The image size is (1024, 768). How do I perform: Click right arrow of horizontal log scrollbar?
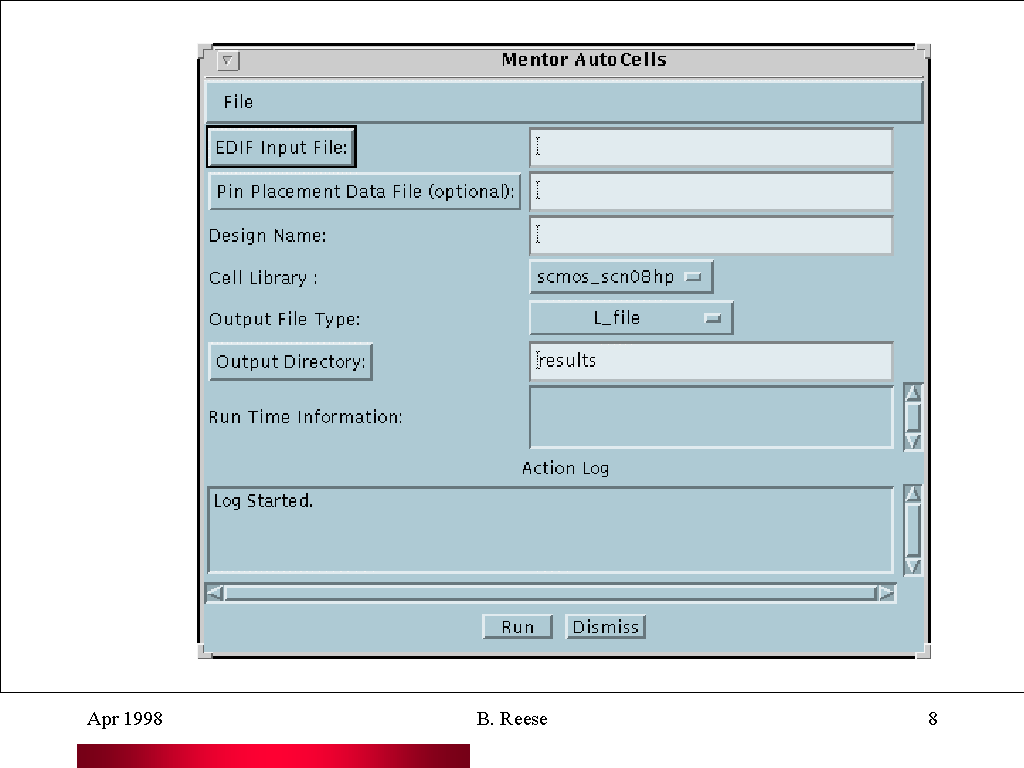886,593
